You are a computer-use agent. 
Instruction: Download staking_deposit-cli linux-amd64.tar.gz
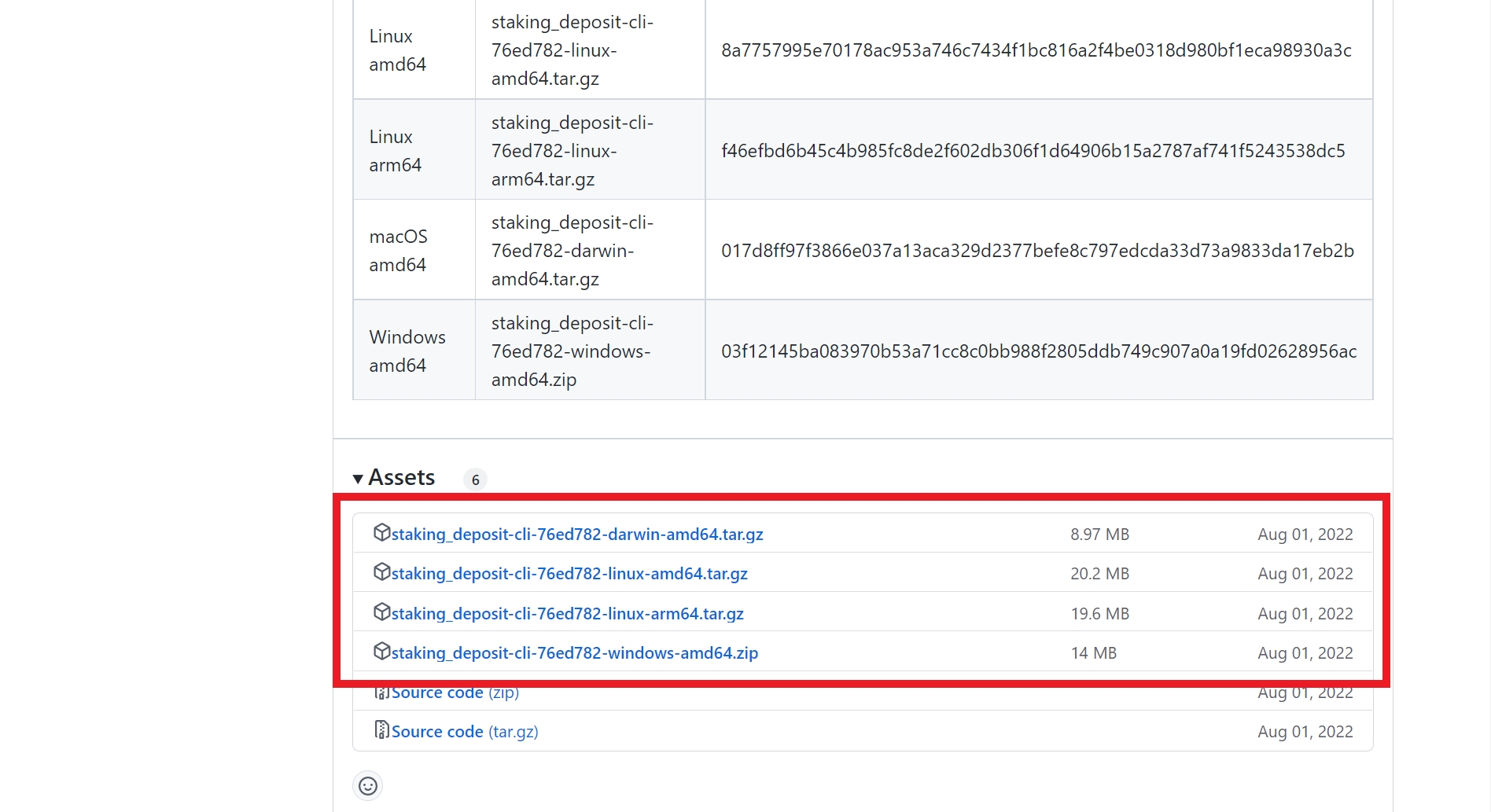(x=569, y=574)
